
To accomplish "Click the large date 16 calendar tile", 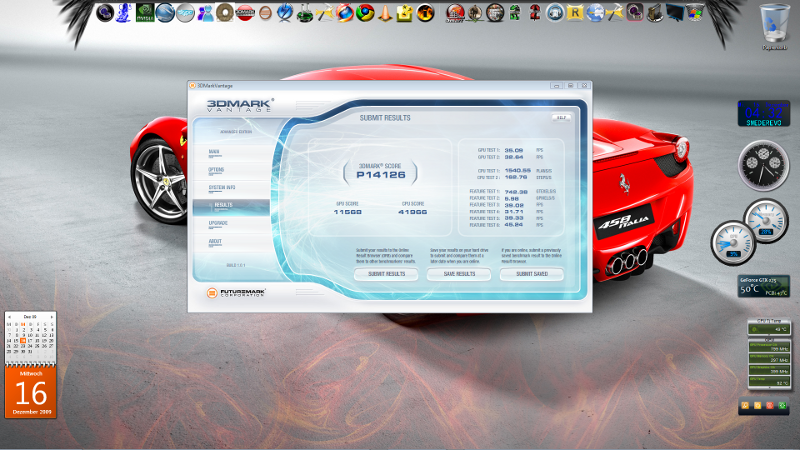I will click(31, 392).
